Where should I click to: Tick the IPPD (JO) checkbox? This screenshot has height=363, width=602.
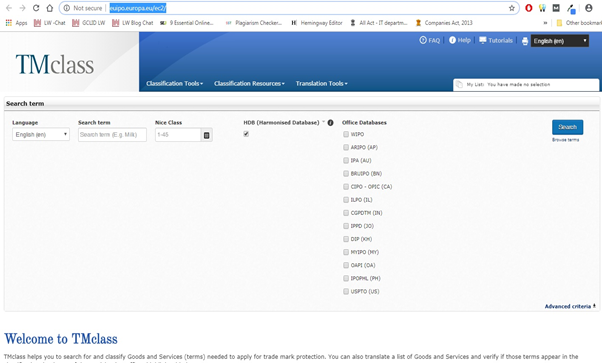click(346, 226)
